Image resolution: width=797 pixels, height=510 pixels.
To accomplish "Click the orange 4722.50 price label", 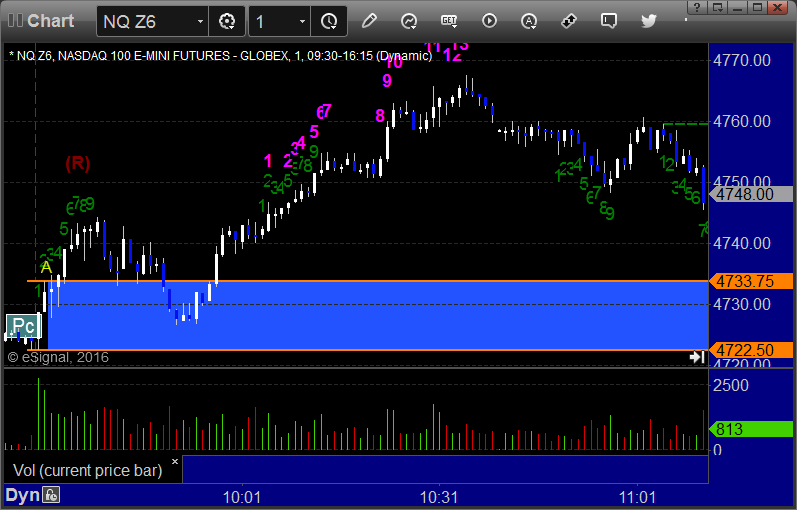I will pyautogui.click(x=751, y=350).
